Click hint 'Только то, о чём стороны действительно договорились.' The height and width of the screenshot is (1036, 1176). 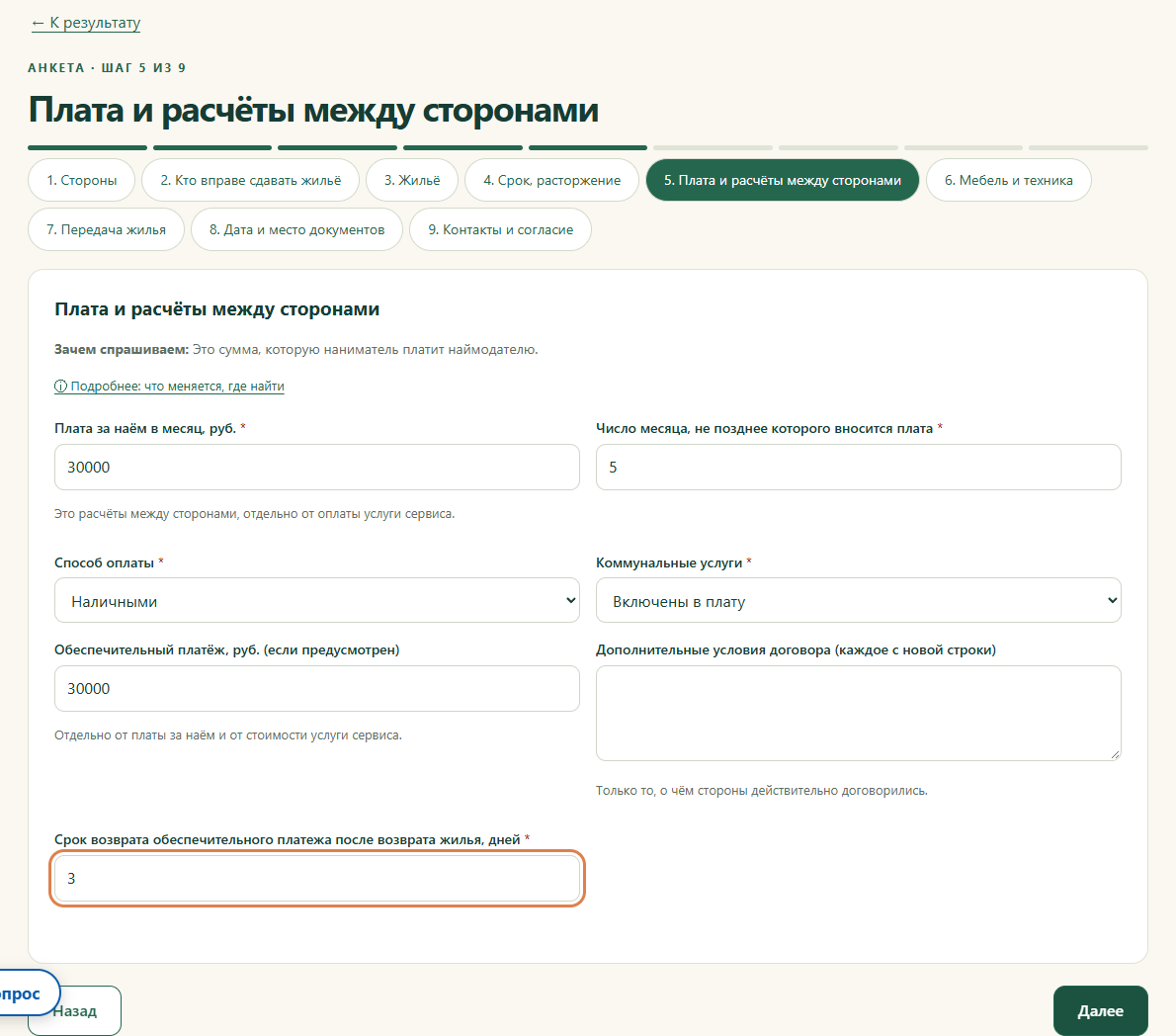pyautogui.click(x=761, y=791)
